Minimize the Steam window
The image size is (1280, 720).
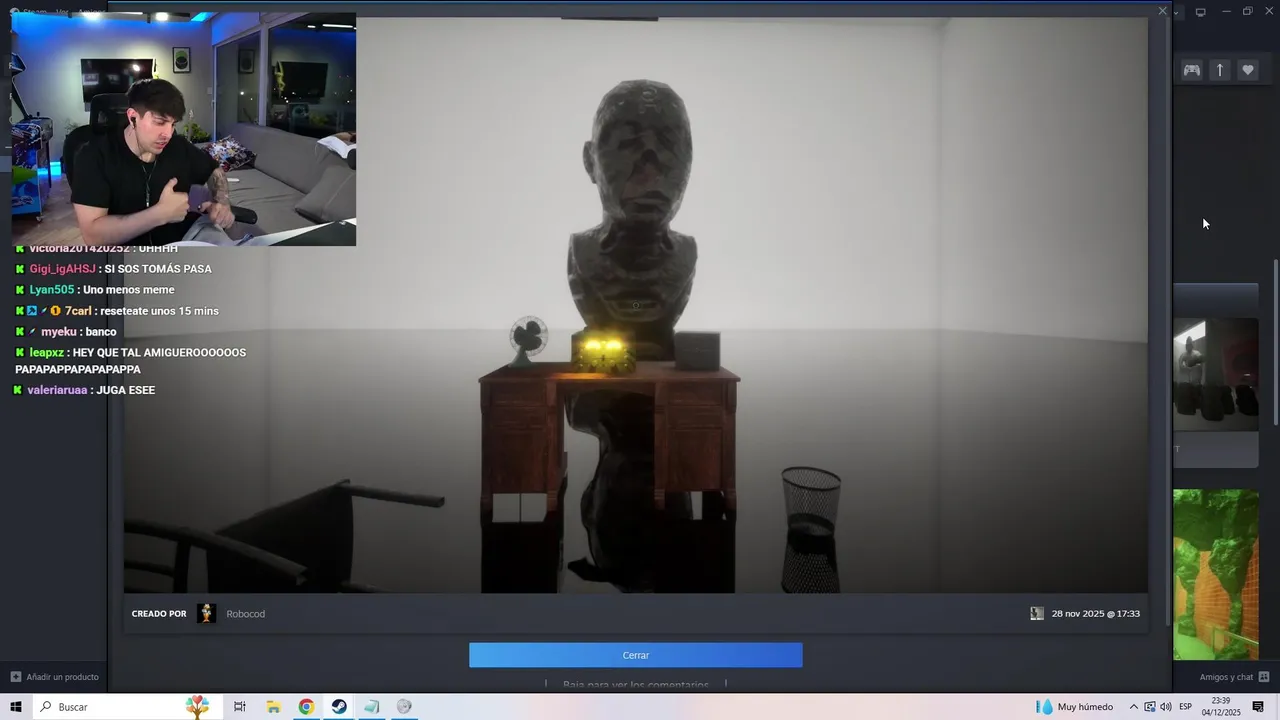coord(1226,12)
